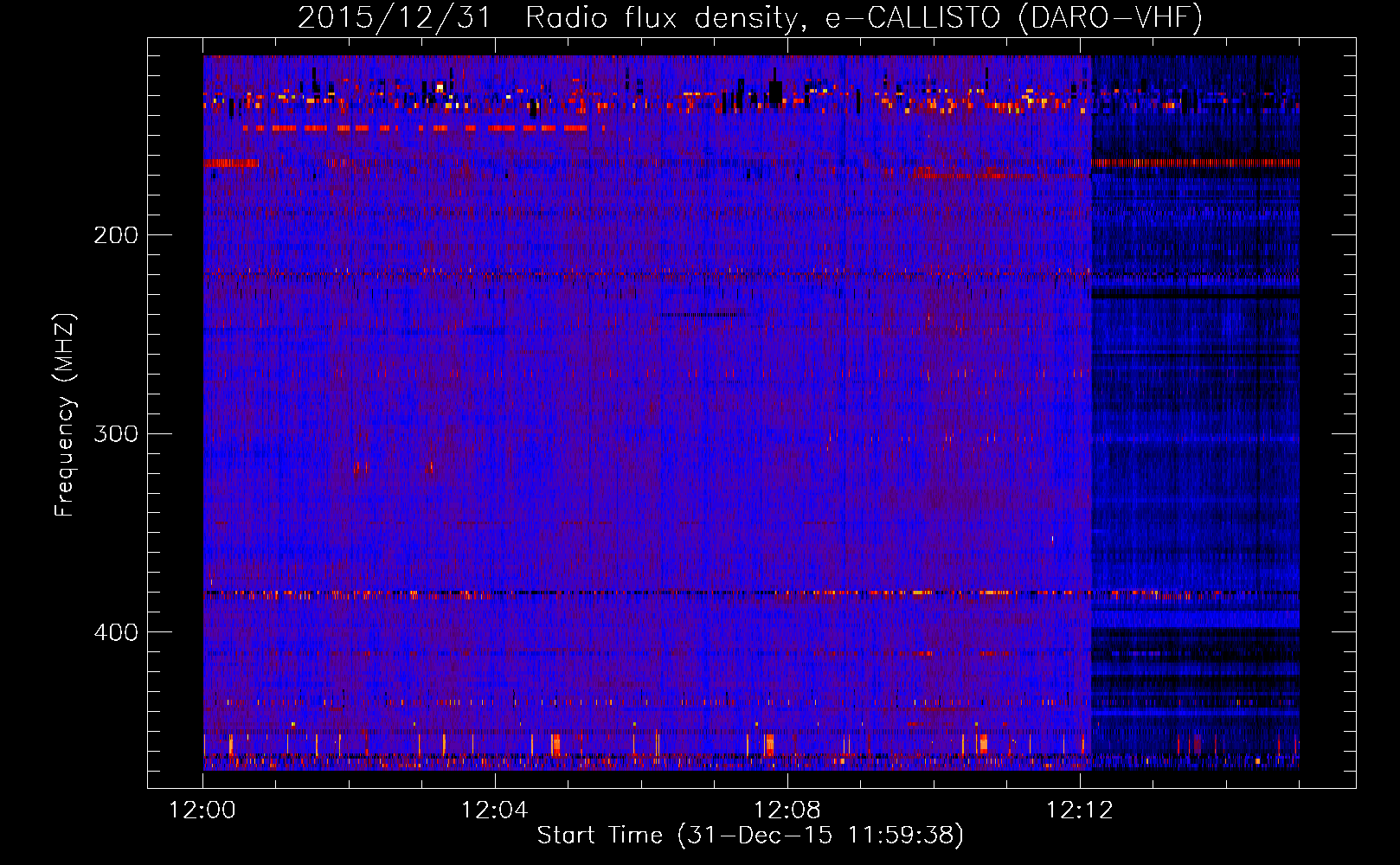1400x865 pixels.
Task: Click the 12:04 time tick label
Action: click(x=495, y=811)
